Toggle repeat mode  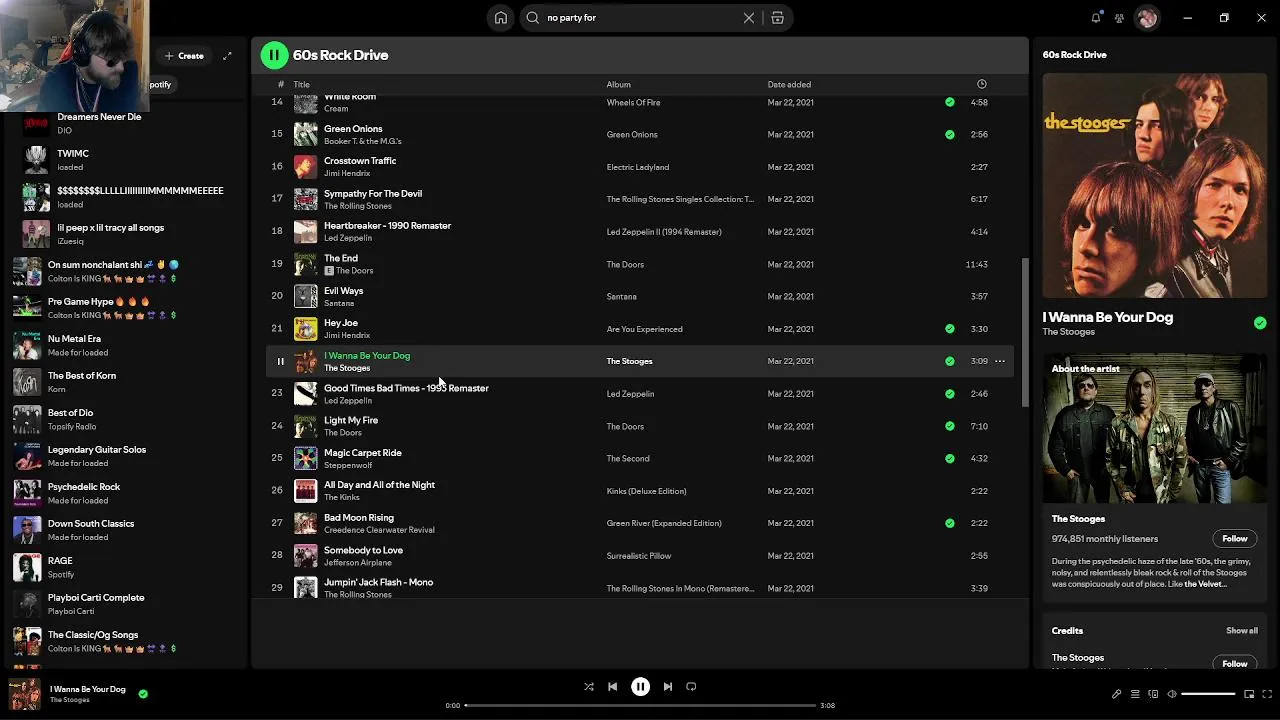tap(691, 687)
